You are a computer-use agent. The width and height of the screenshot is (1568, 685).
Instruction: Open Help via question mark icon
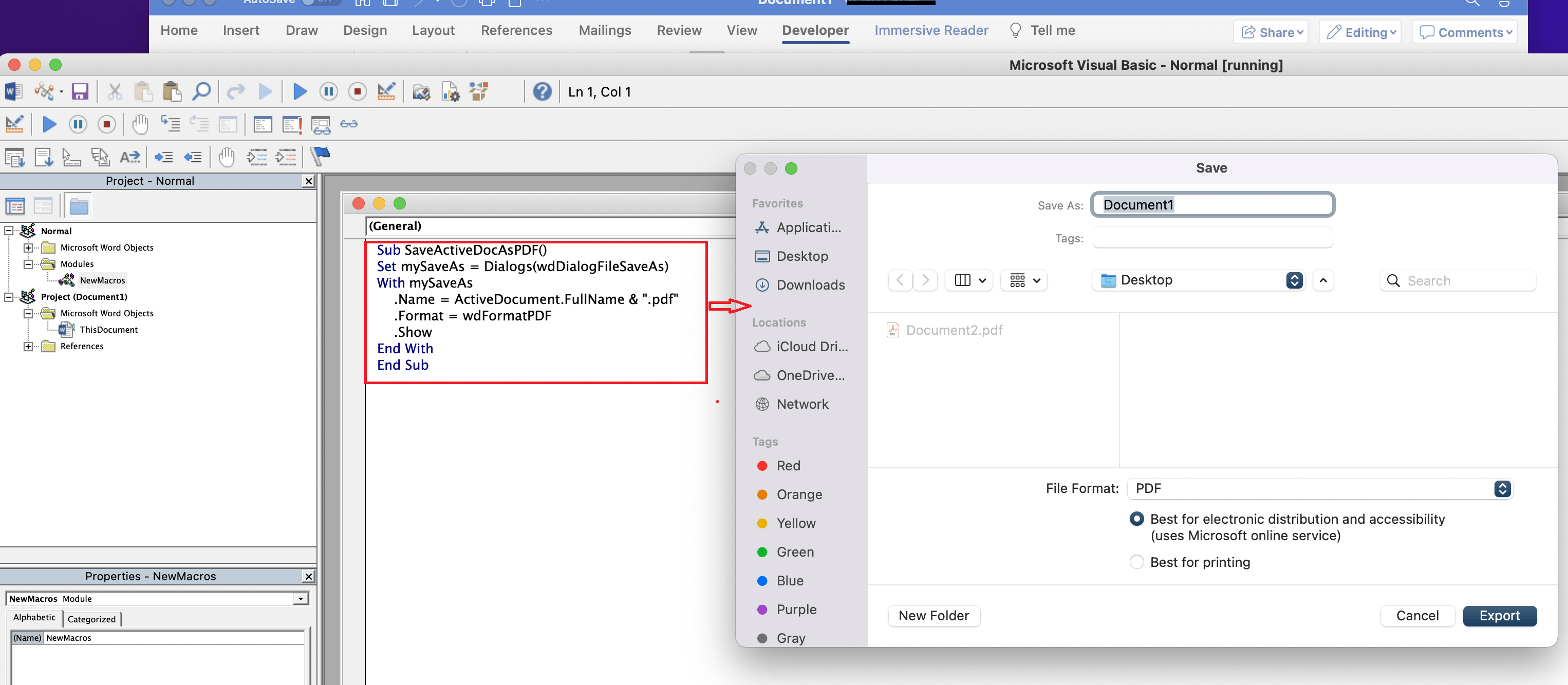point(542,92)
